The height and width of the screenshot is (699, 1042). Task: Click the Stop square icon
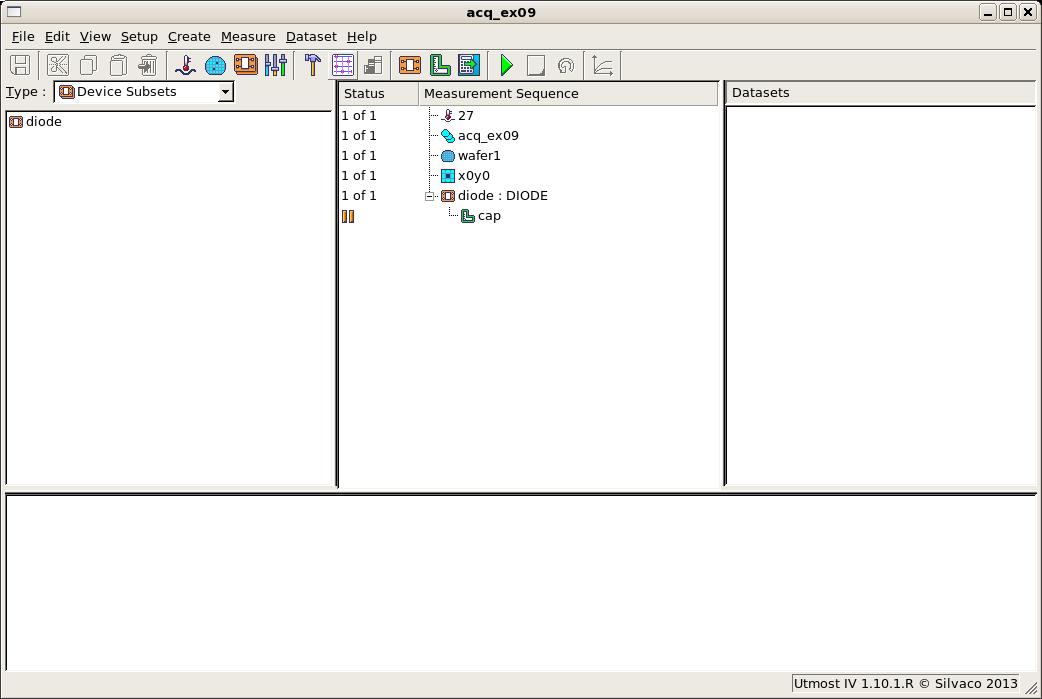tap(536, 65)
